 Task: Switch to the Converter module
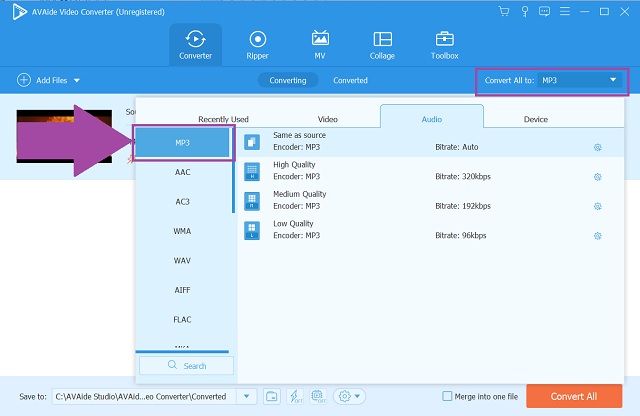(x=196, y=45)
